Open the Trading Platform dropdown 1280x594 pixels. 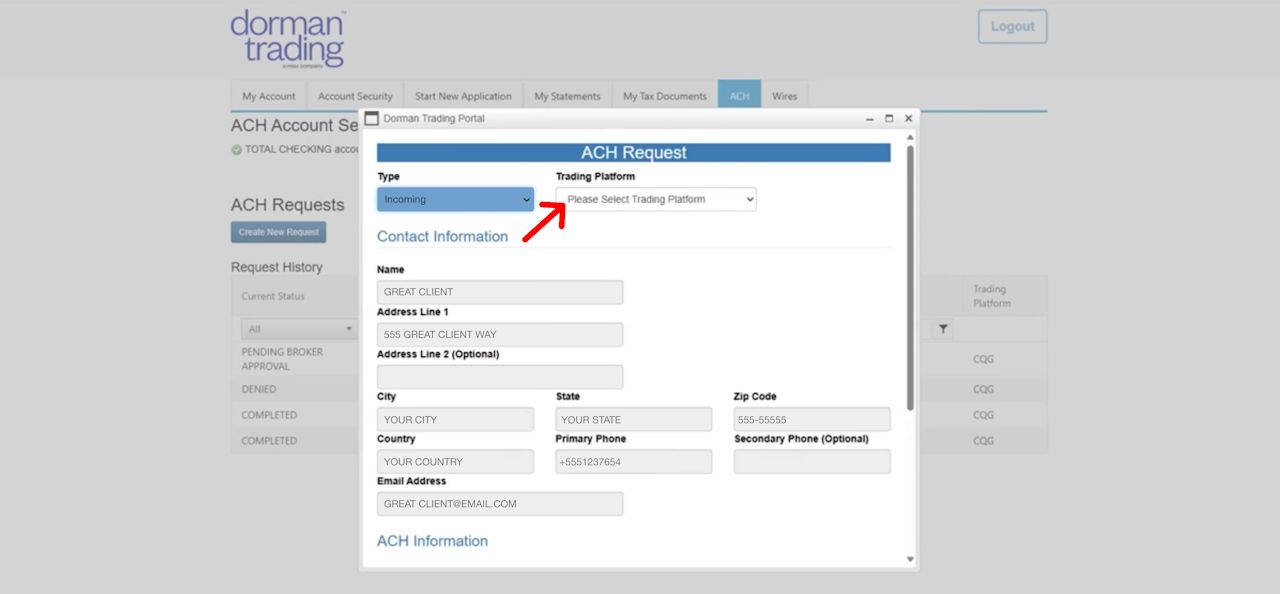[x=656, y=199]
